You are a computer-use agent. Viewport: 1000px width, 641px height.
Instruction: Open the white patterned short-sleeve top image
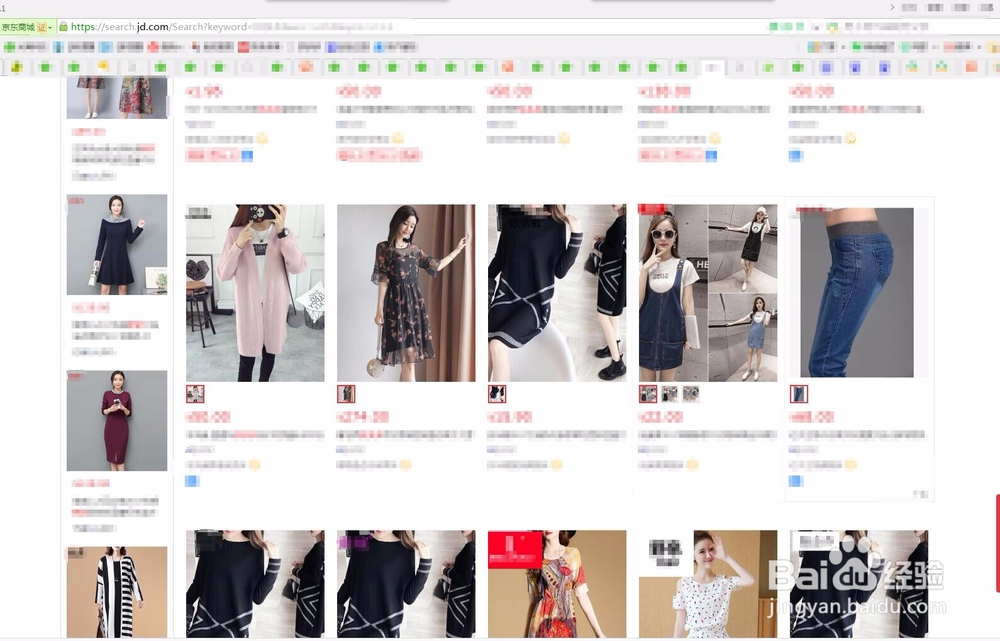click(x=708, y=584)
